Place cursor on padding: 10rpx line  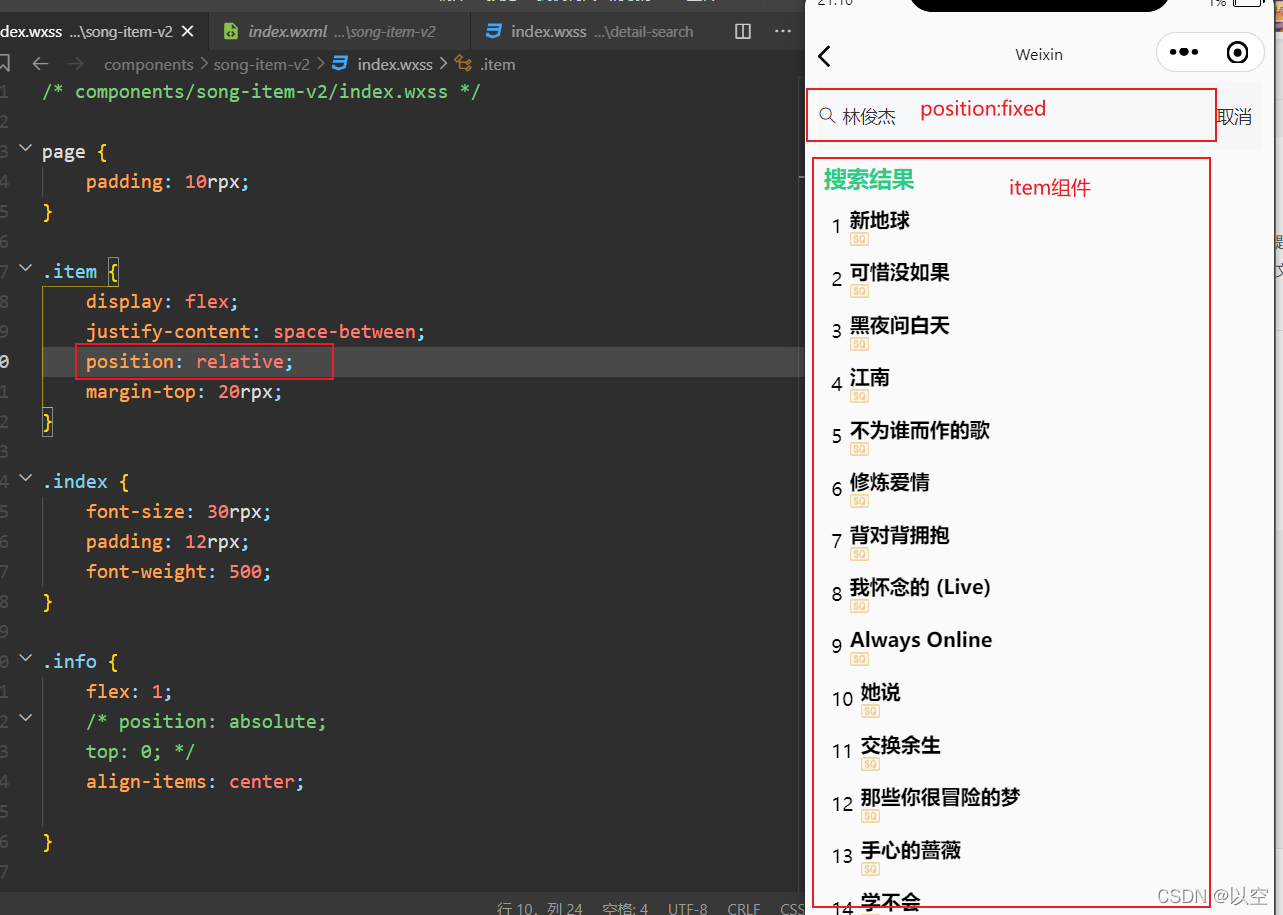[167, 181]
